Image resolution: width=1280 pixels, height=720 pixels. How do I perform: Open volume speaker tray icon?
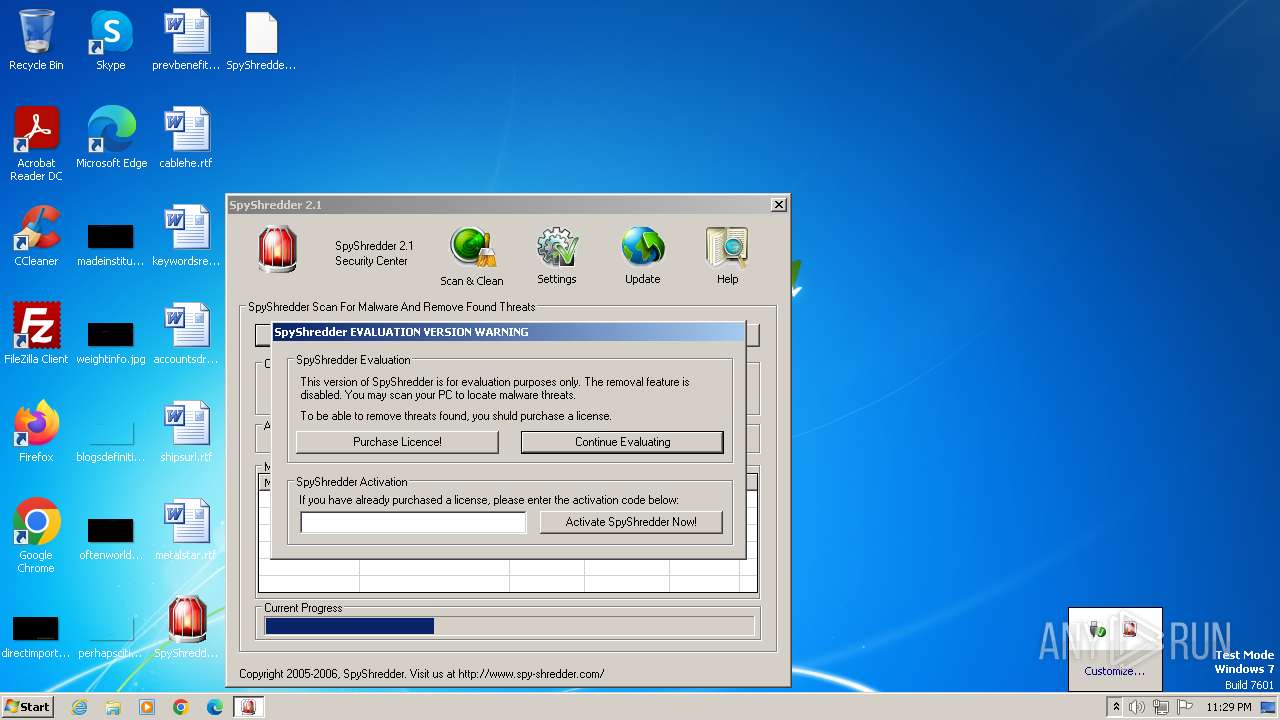click(1137, 707)
